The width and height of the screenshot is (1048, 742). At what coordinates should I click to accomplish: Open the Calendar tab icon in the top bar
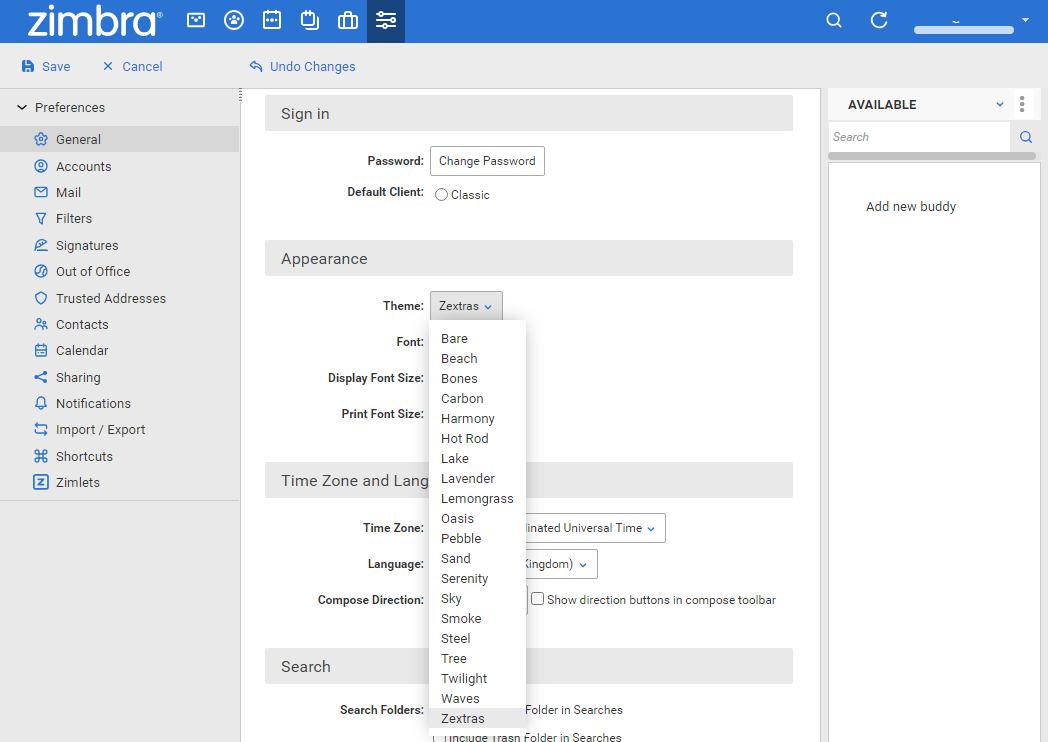(x=272, y=21)
